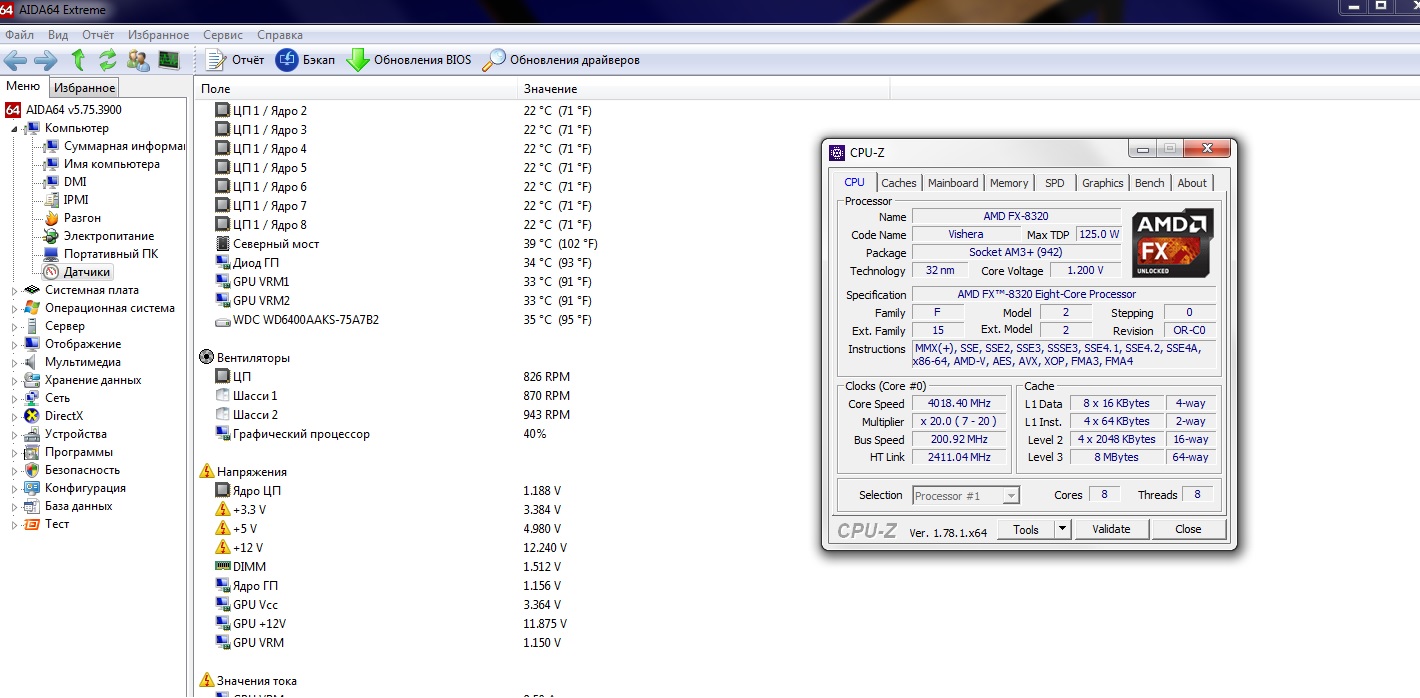Image resolution: width=1420 pixels, height=698 pixels.
Task: Select the Графический процессор fan row
Action: tap(301, 434)
